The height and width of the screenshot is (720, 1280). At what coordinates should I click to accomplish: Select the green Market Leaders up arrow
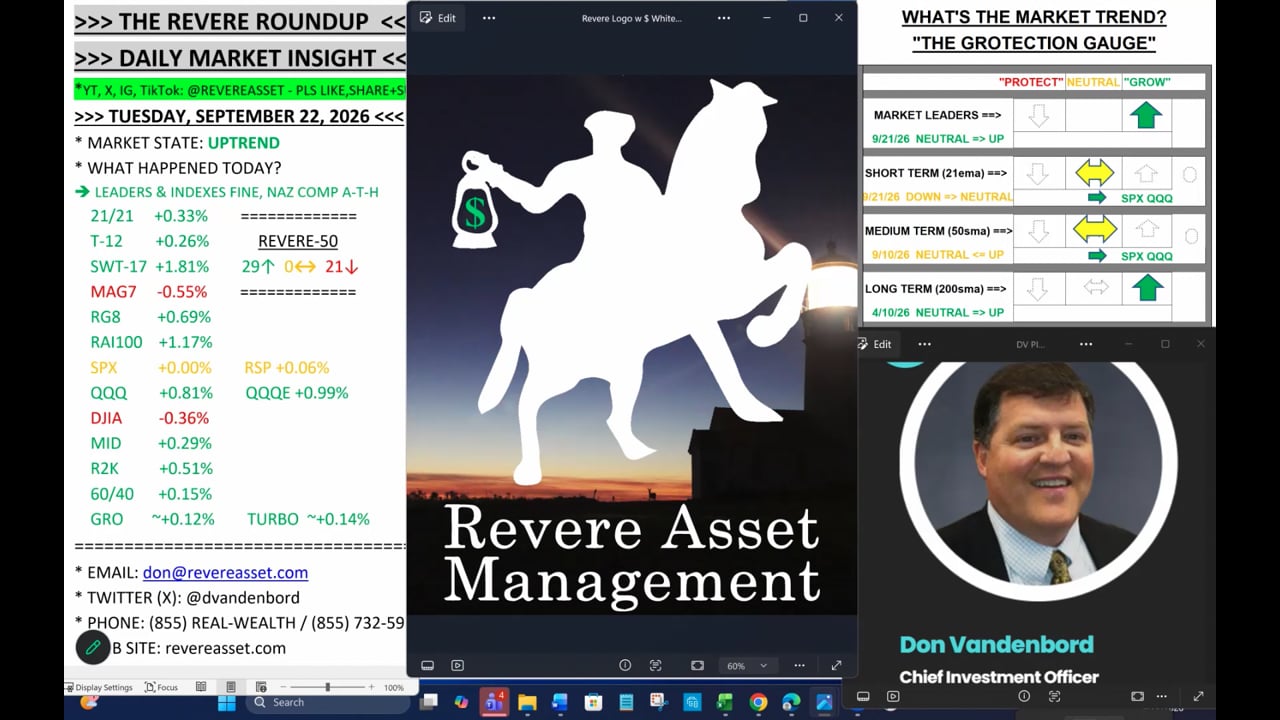(x=1146, y=116)
